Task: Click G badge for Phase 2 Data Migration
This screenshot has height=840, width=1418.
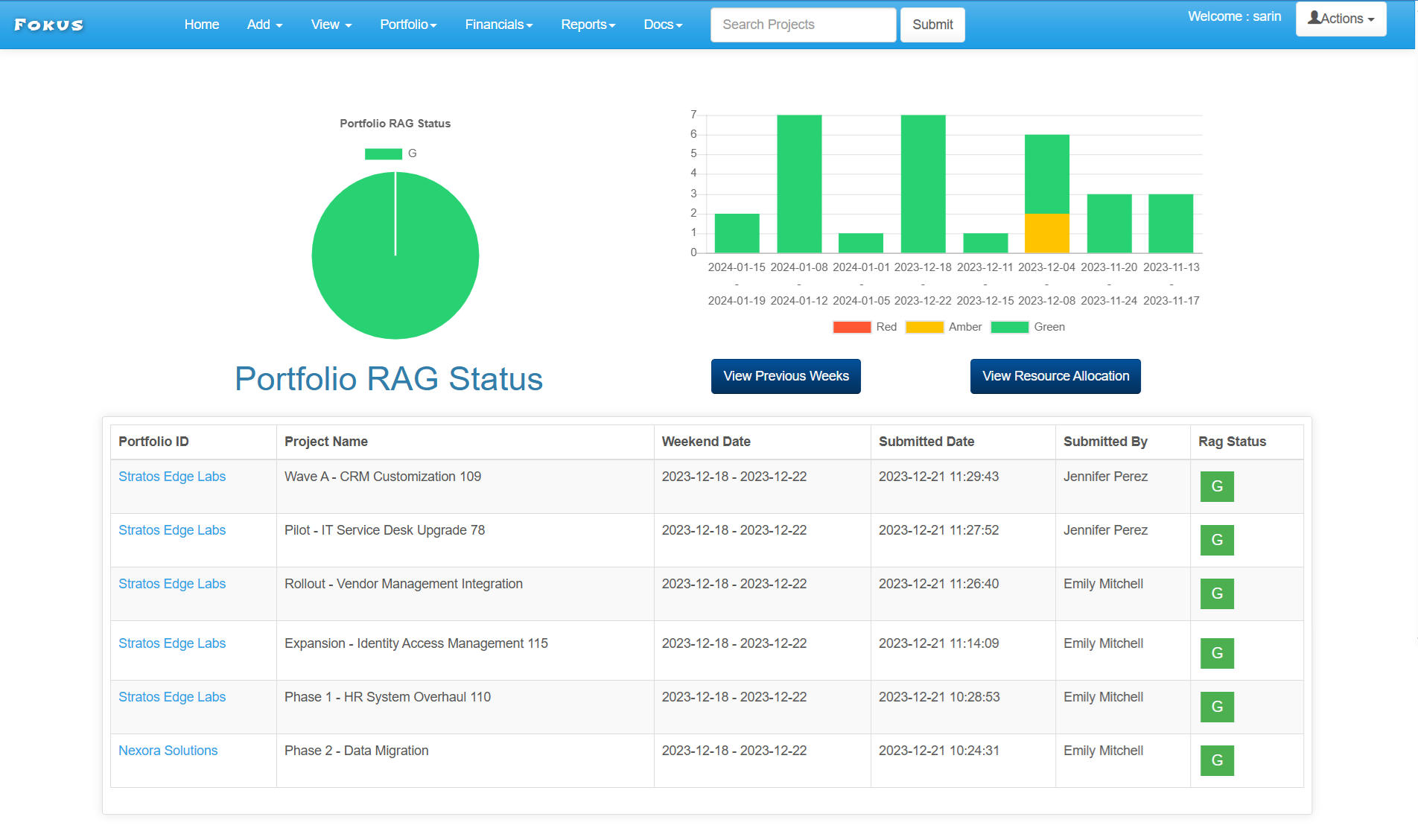Action: 1217,760
